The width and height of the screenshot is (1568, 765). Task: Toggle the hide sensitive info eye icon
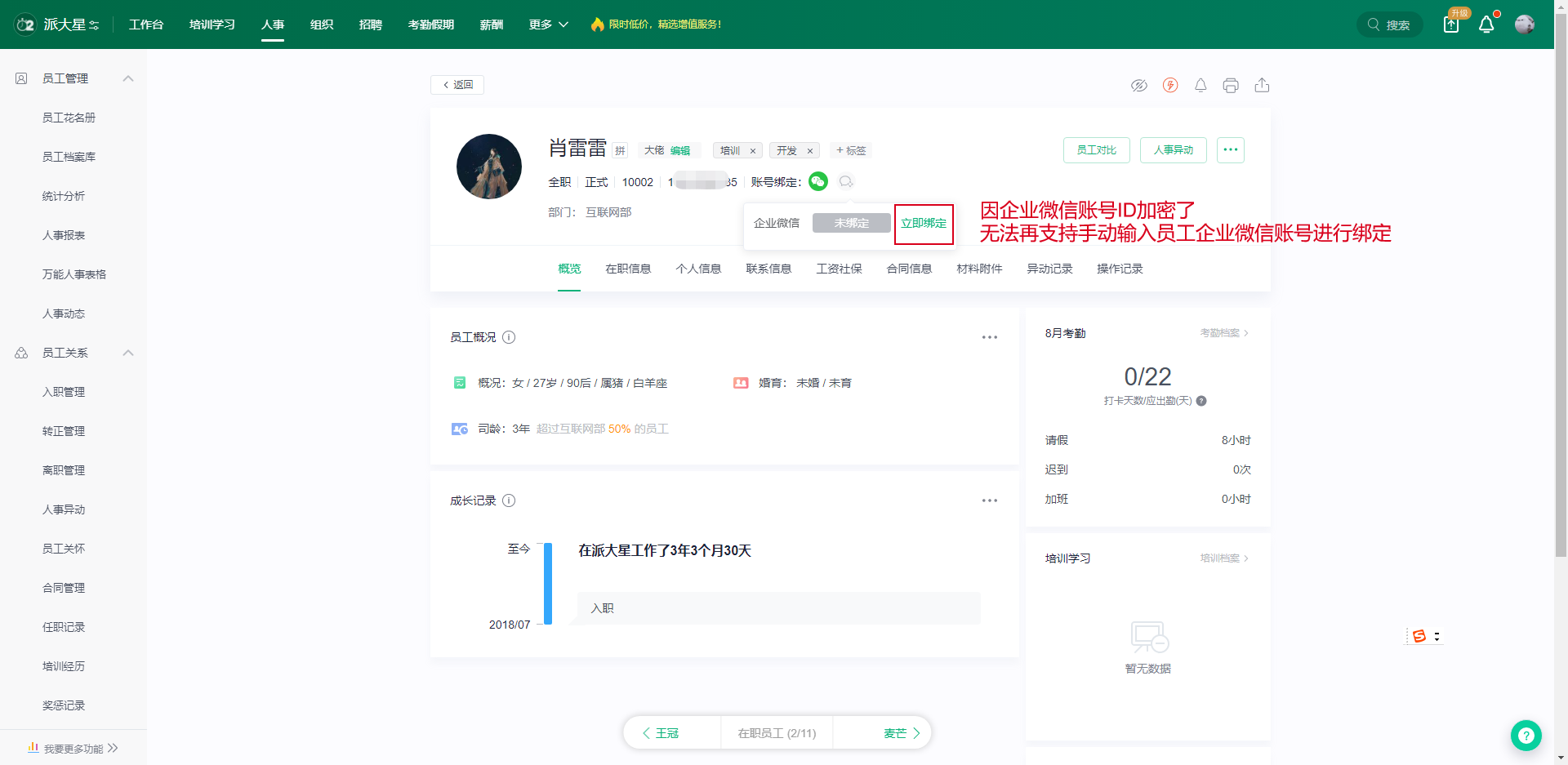[1139, 86]
